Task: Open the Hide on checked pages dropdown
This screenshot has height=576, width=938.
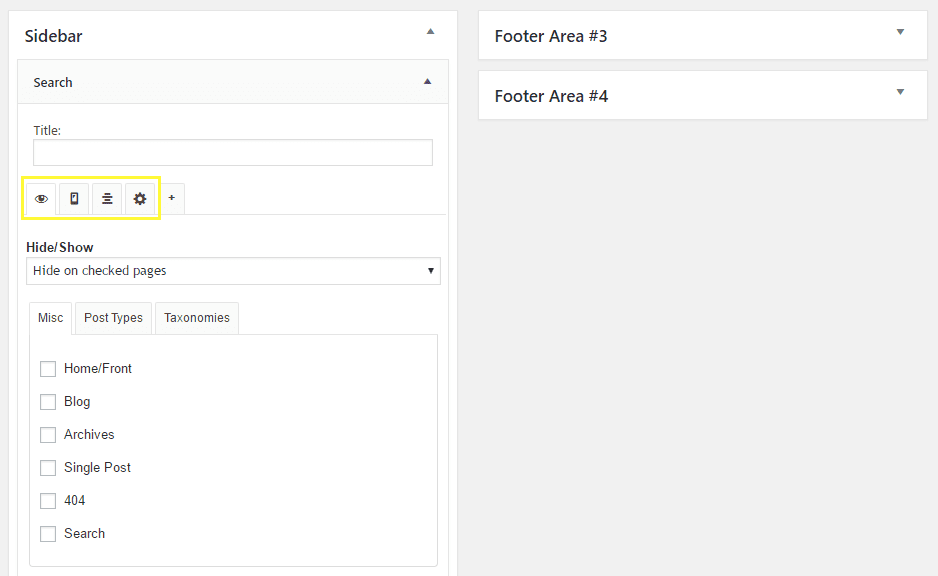Action: point(233,270)
